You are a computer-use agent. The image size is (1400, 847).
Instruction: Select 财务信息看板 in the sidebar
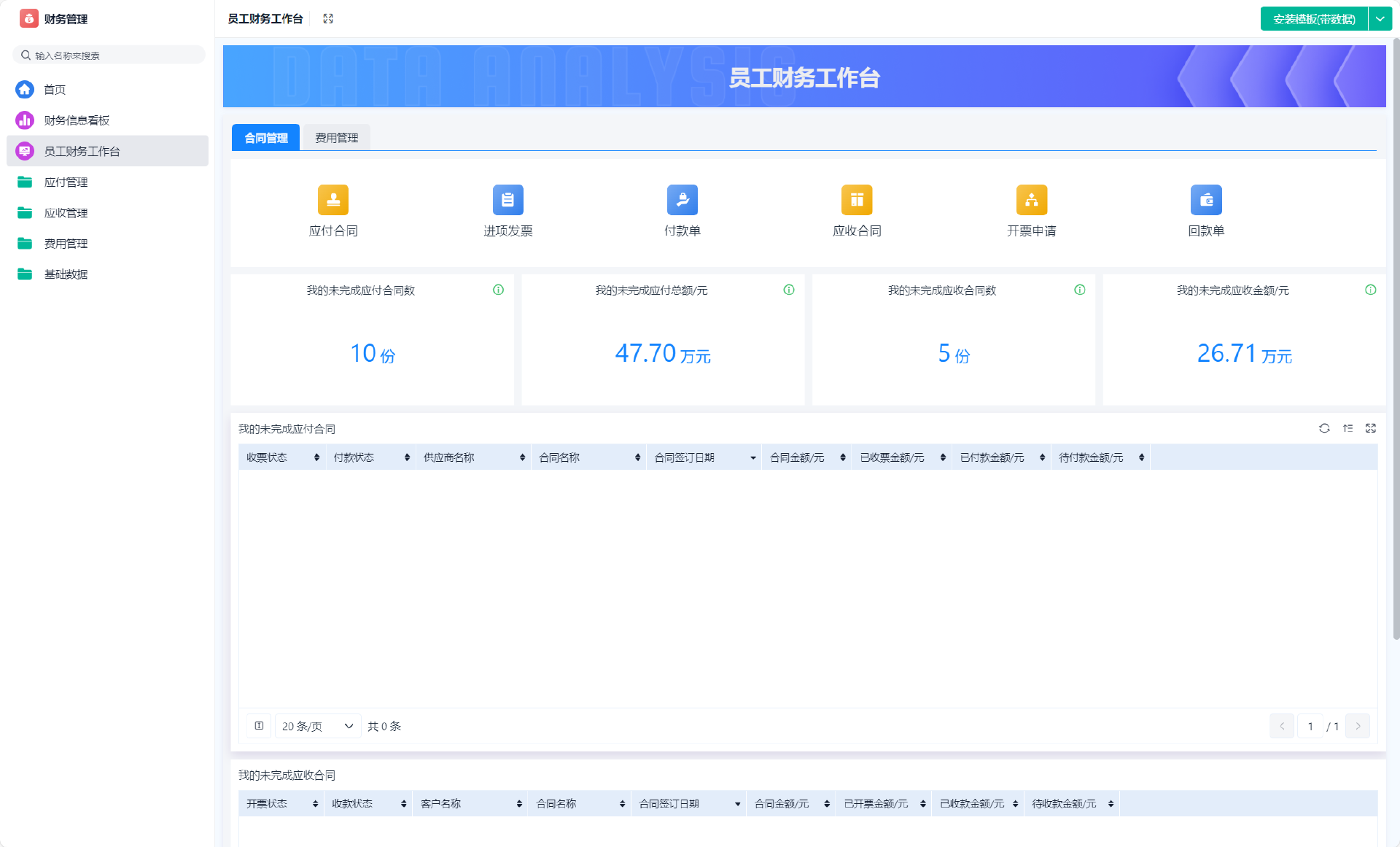[x=77, y=120]
